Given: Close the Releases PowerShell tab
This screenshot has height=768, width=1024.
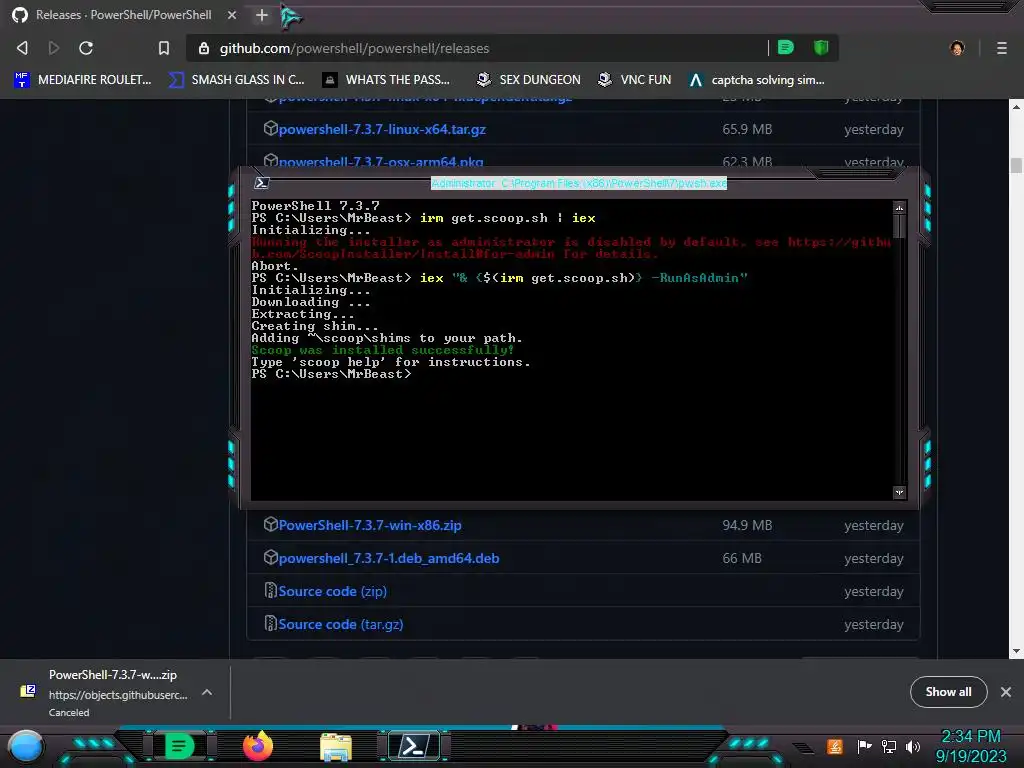Looking at the screenshot, I should (232, 15).
